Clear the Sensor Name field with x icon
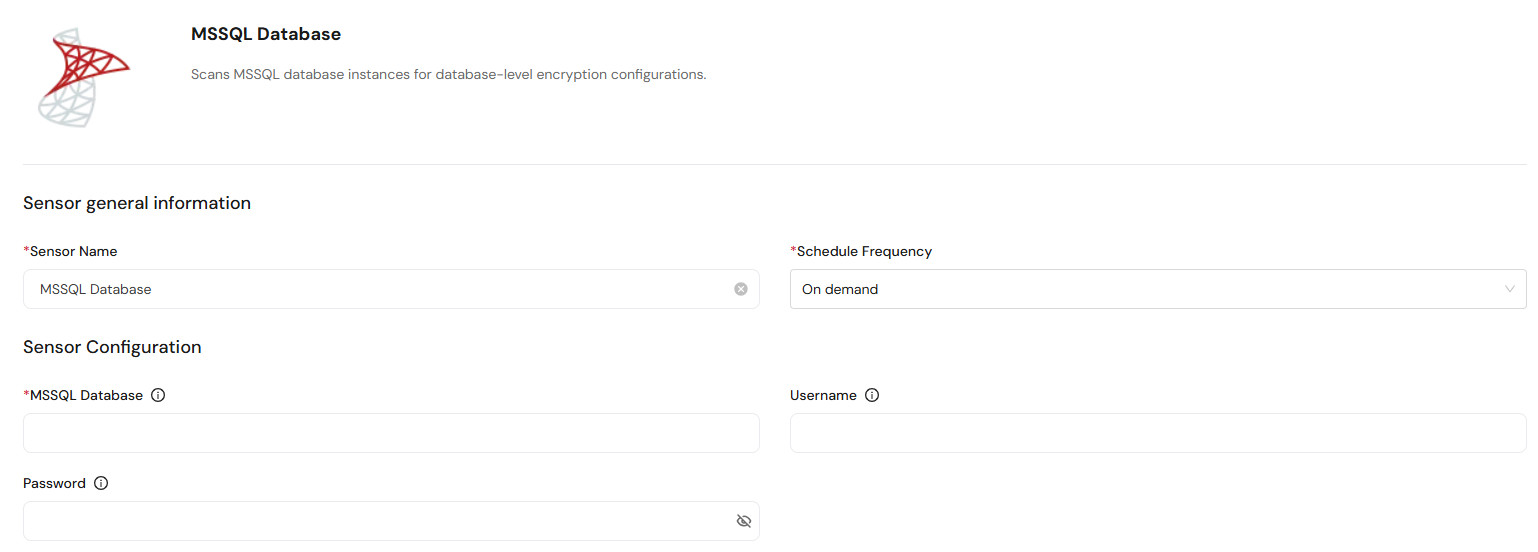 coord(741,289)
